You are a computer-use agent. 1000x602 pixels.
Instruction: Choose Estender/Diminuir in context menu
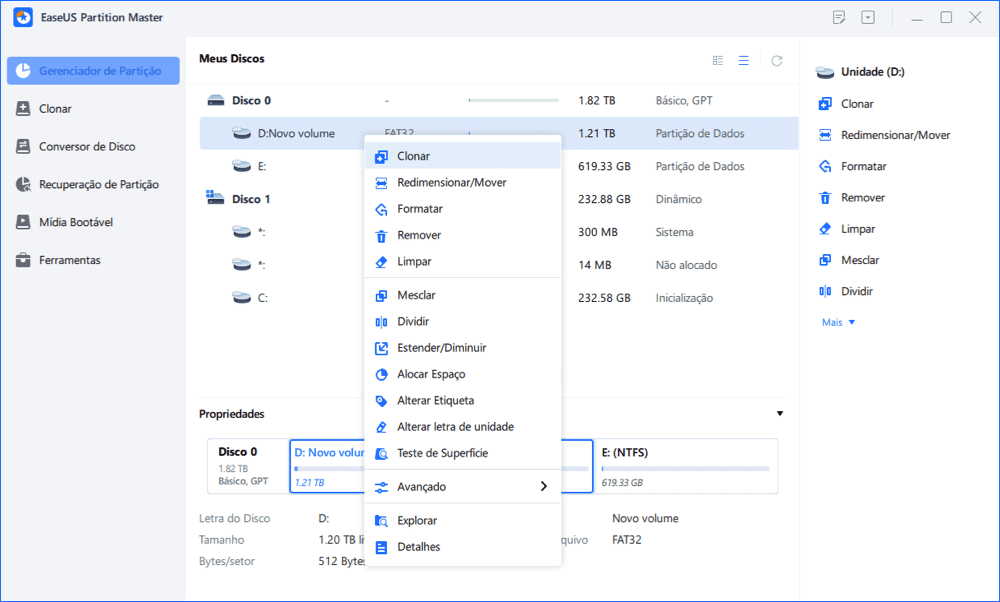click(x=462, y=348)
